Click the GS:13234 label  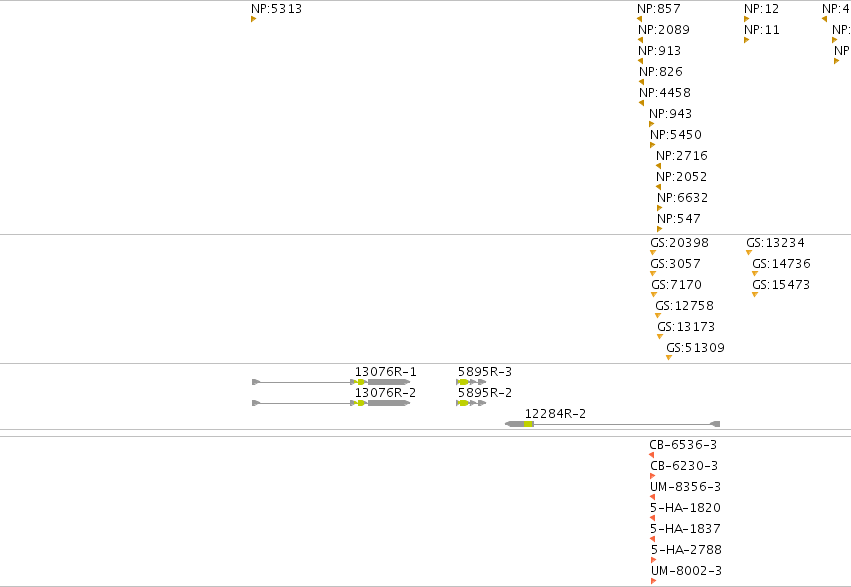click(775, 243)
